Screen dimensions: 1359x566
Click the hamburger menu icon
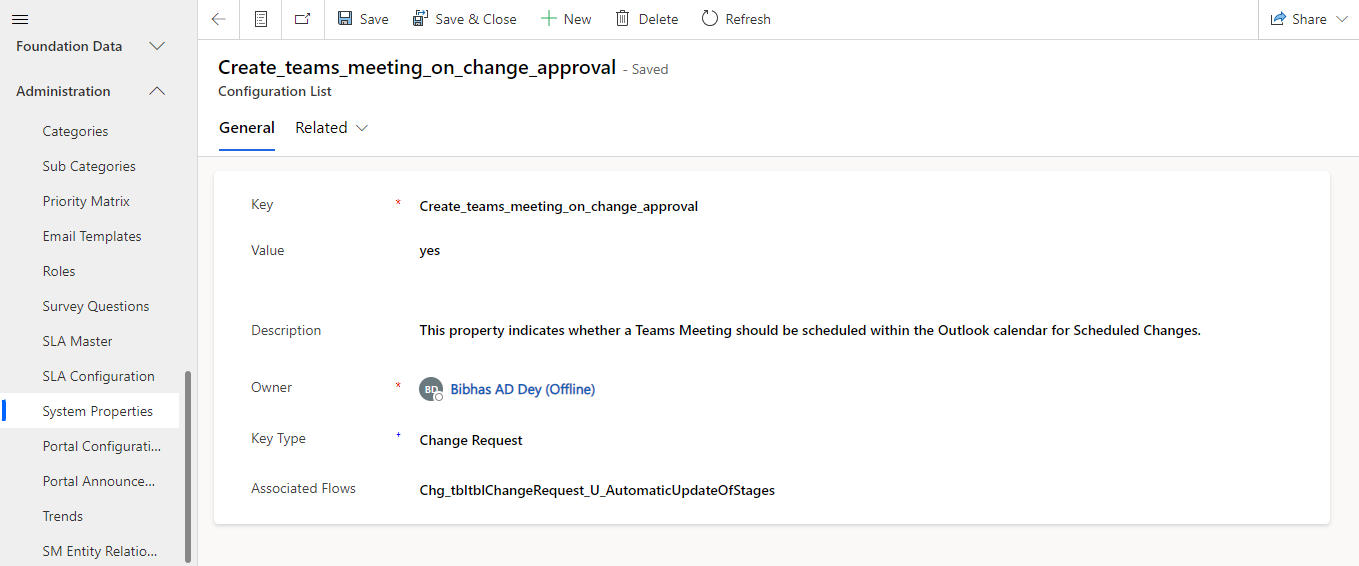pyautogui.click(x=20, y=19)
